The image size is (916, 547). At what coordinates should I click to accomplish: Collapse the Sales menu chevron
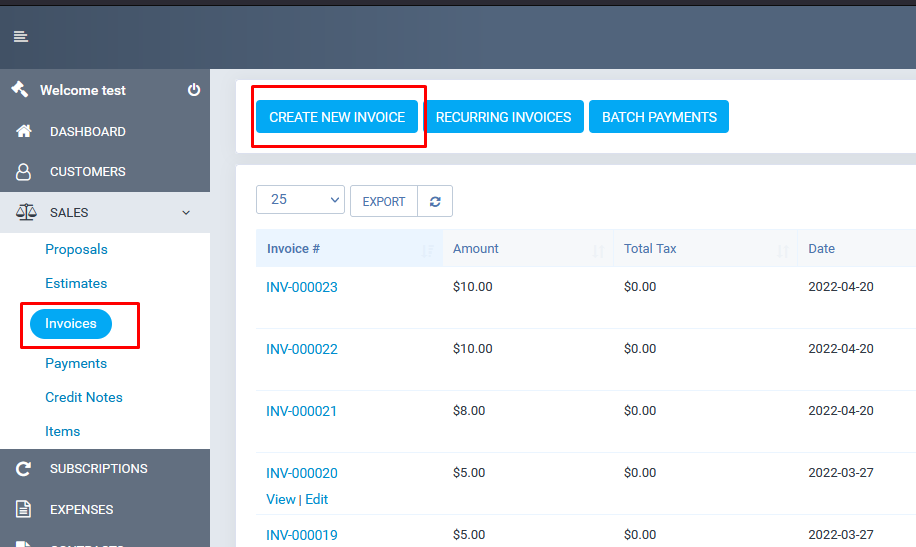pos(185,212)
